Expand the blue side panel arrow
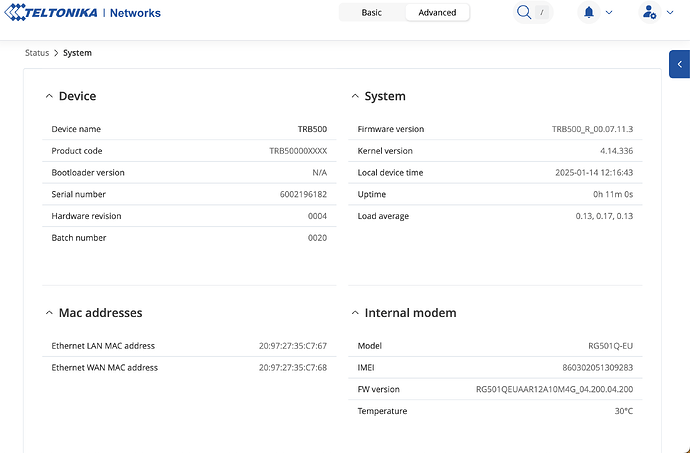Image resolution: width=690 pixels, height=453 pixels. [x=679, y=64]
